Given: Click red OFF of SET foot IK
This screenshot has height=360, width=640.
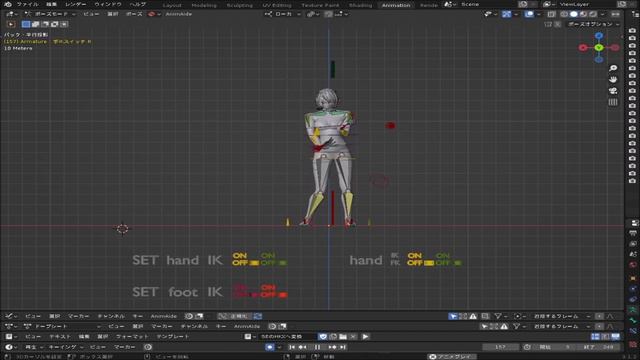Looking at the screenshot, I should 269,295.
